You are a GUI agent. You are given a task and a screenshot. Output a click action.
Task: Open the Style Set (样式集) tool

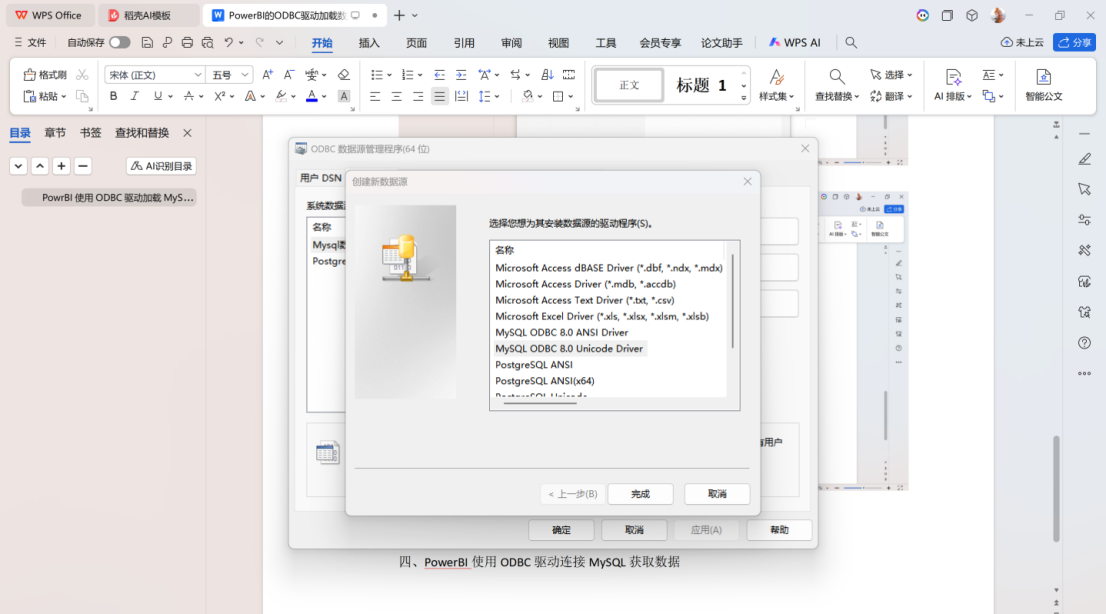(777, 85)
